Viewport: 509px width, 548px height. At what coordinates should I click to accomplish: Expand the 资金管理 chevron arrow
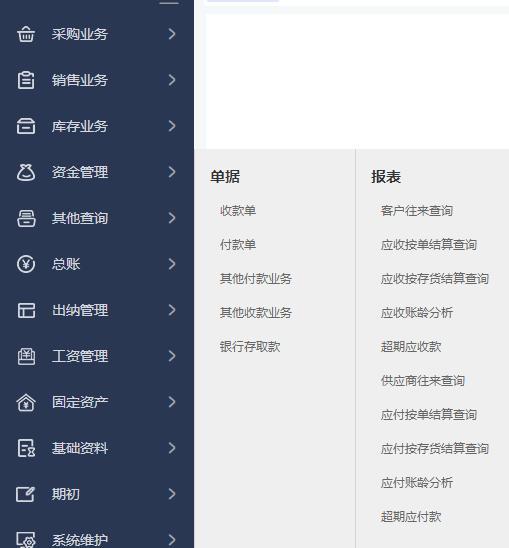click(x=172, y=172)
